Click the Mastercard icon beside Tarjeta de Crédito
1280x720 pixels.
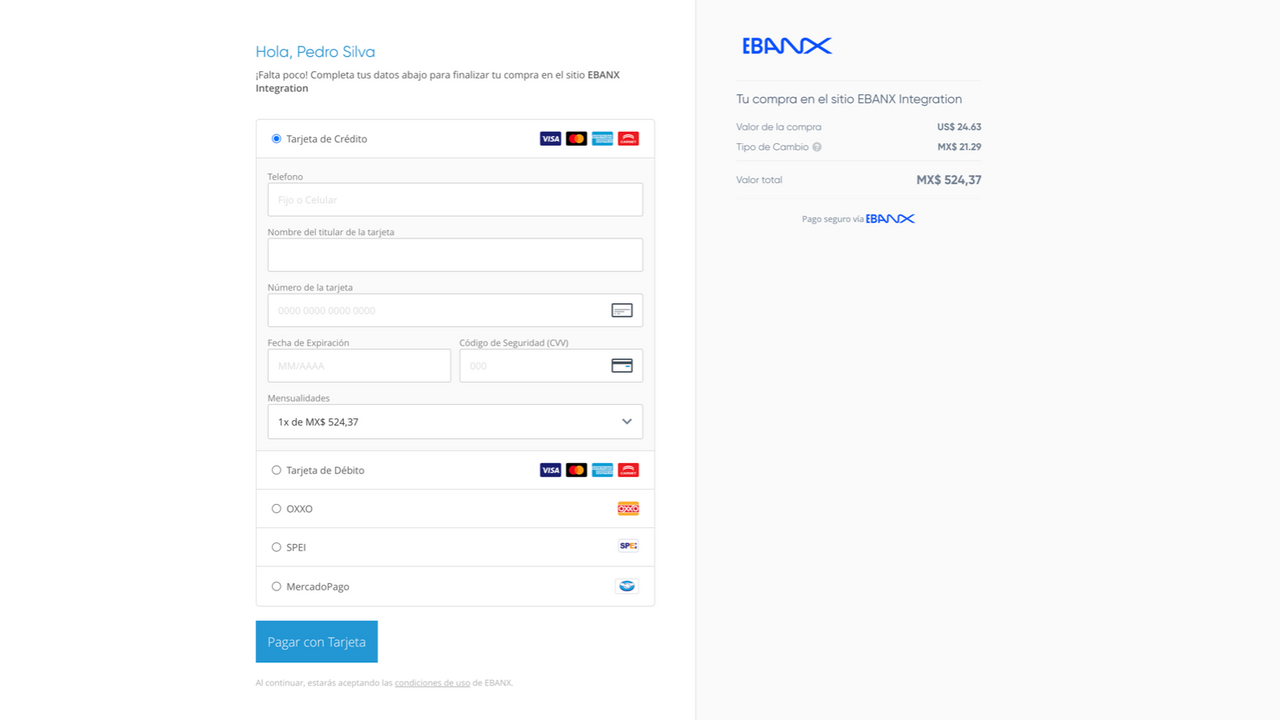point(576,138)
